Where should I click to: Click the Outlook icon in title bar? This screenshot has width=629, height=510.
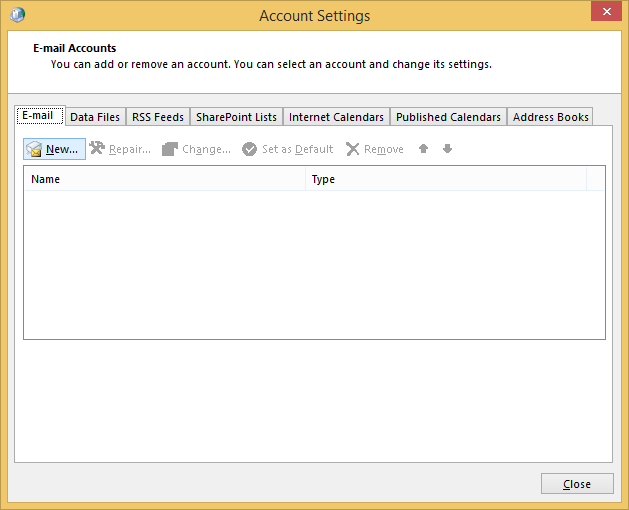pyautogui.click(x=18, y=15)
